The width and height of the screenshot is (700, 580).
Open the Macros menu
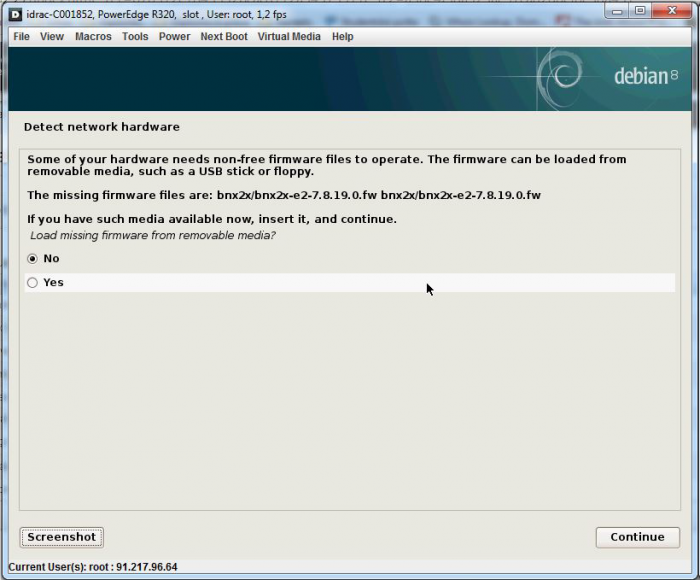pos(93,37)
